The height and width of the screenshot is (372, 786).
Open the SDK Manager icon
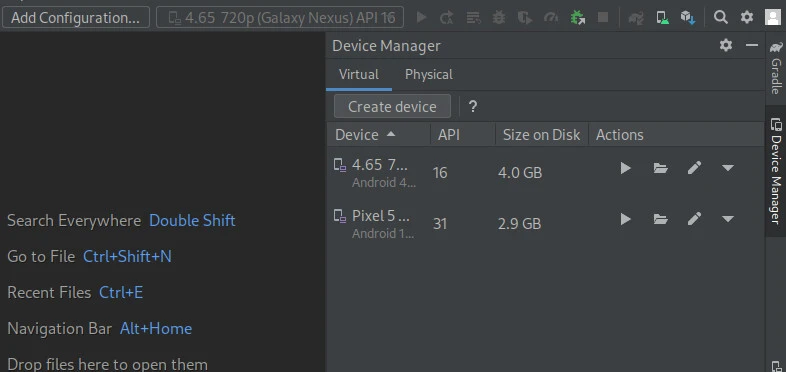pos(688,18)
